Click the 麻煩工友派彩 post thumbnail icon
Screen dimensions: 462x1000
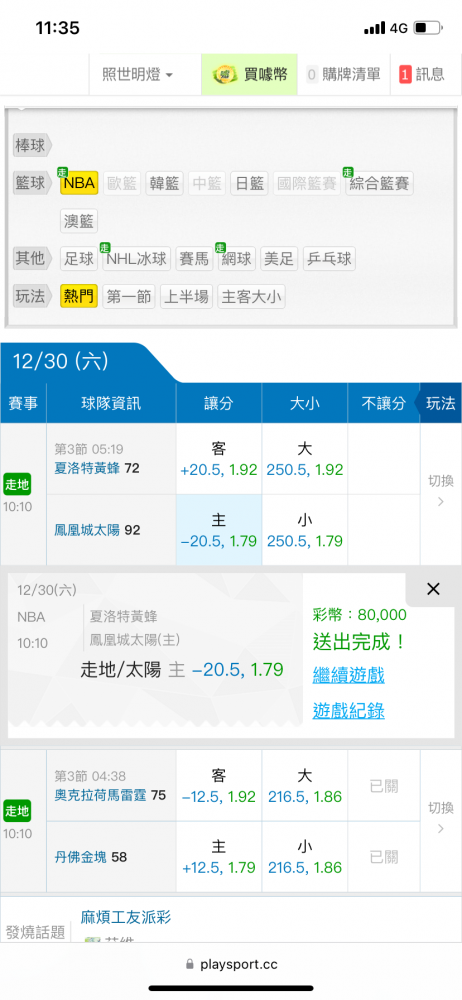pyautogui.click(x=93, y=939)
